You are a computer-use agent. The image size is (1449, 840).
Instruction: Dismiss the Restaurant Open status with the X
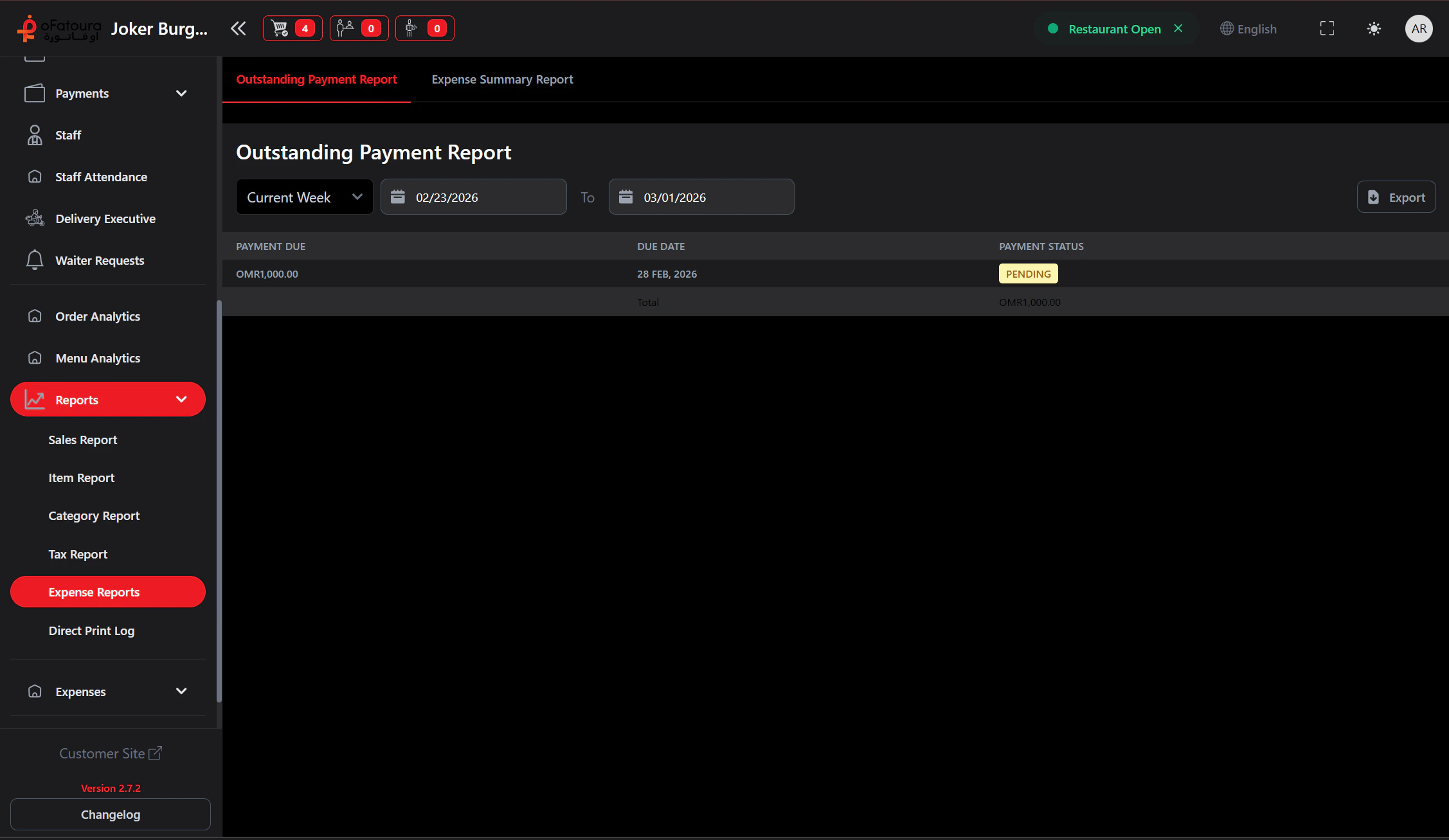click(x=1178, y=28)
